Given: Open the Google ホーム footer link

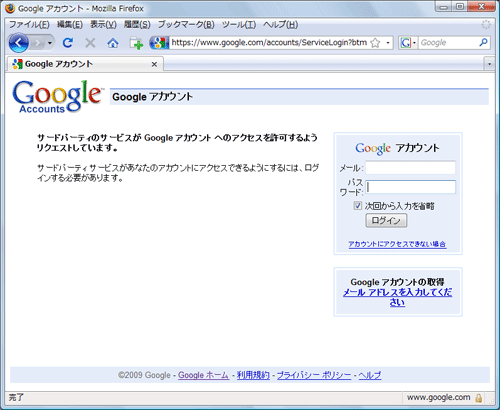Looking at the screenshot, I should click(203, 375).
